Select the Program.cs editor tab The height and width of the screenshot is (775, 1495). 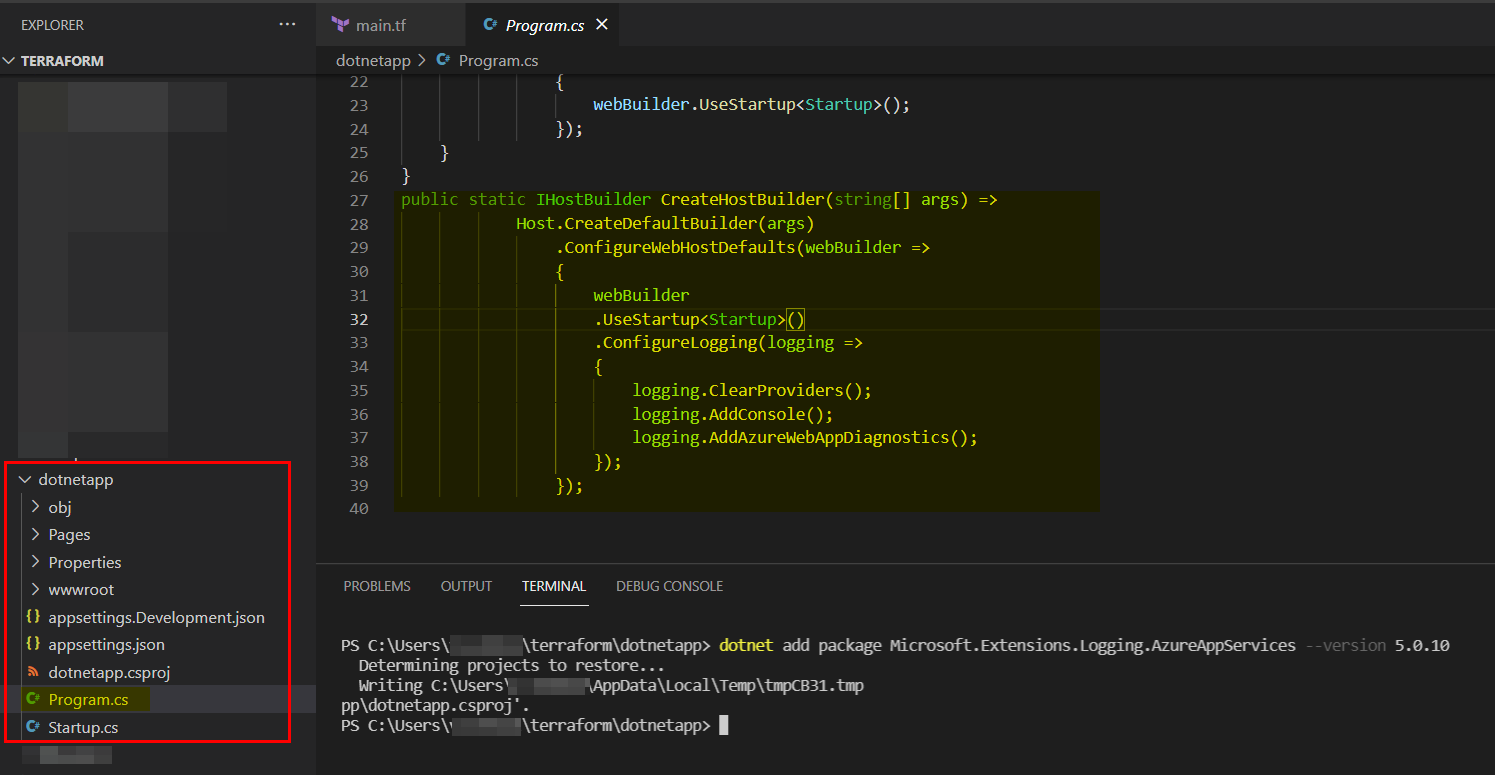tap(546, 25)
